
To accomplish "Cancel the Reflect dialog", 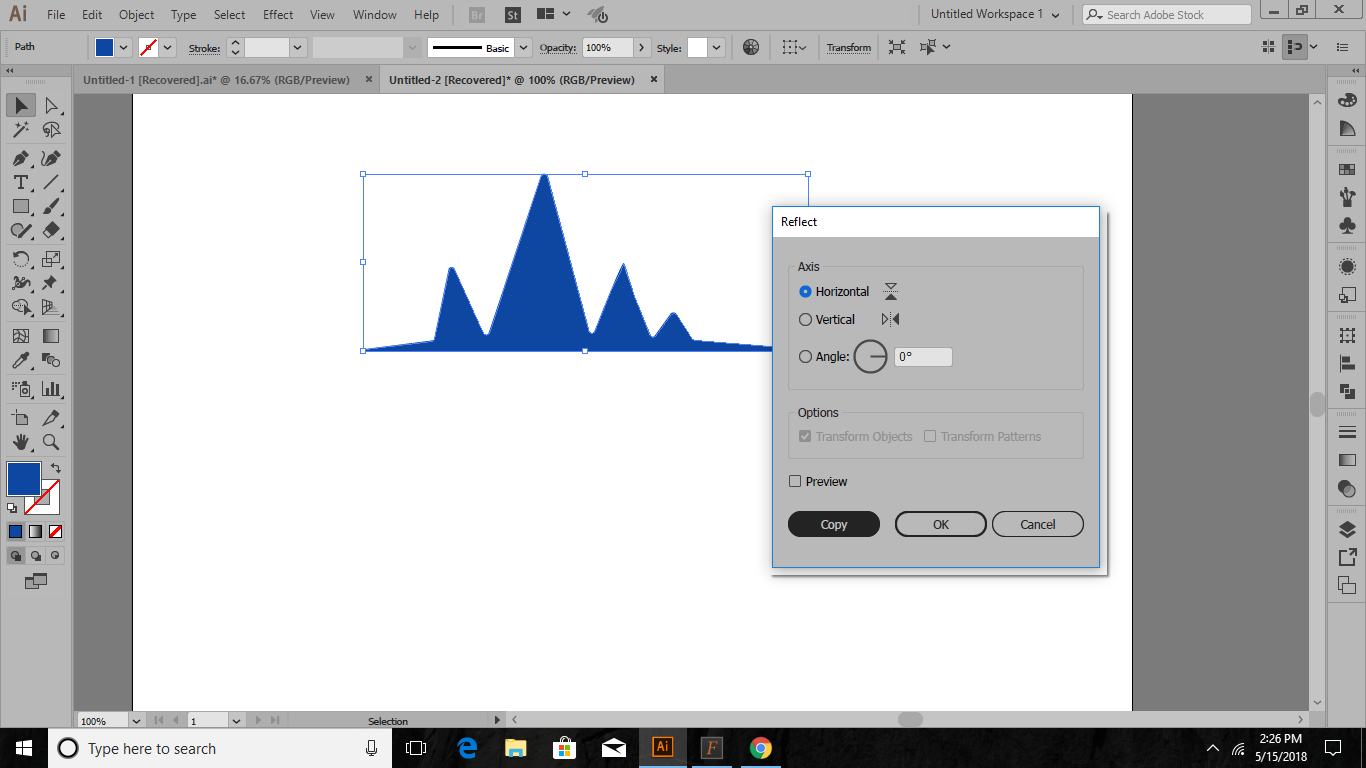I will (x=1037, y=523).
